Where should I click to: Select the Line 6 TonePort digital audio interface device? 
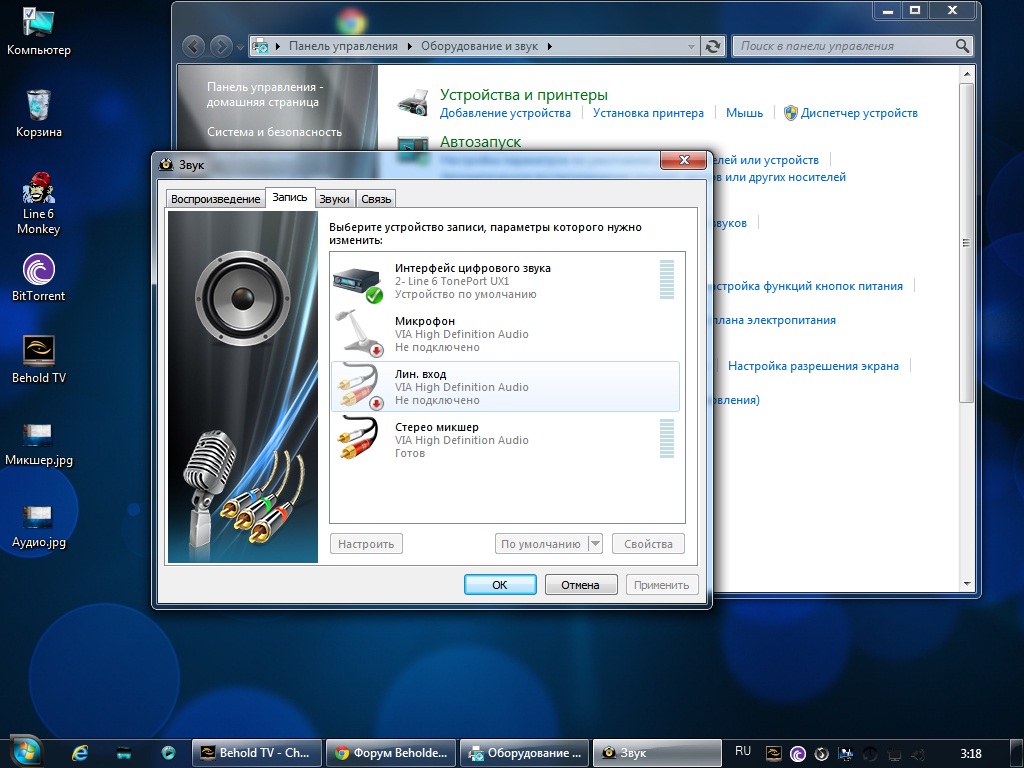pos(472,281)
